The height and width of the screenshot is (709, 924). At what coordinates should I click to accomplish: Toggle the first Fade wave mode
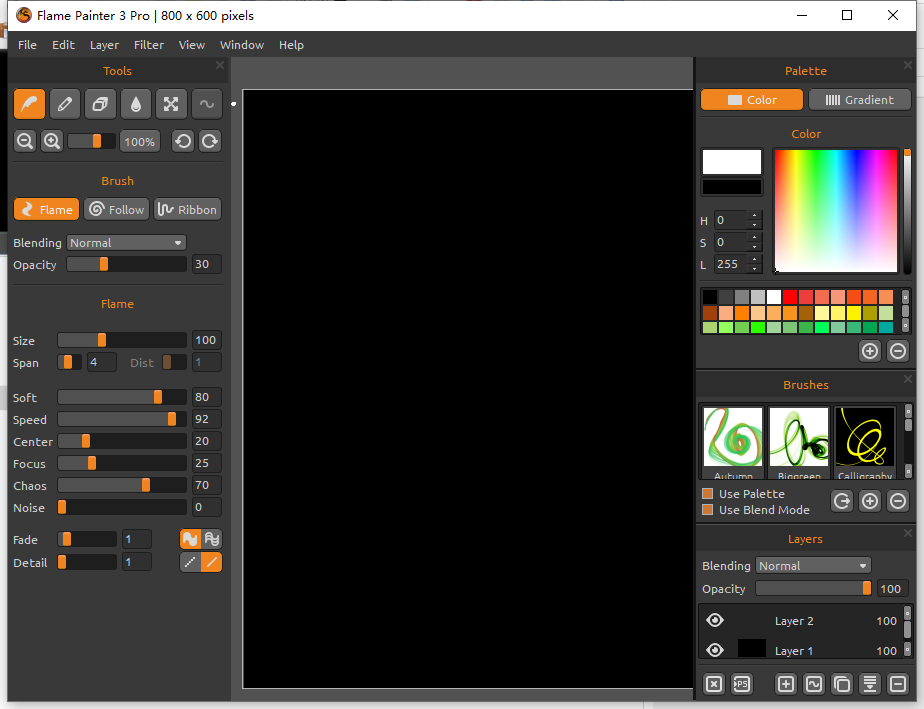click(x=190, y=539)
